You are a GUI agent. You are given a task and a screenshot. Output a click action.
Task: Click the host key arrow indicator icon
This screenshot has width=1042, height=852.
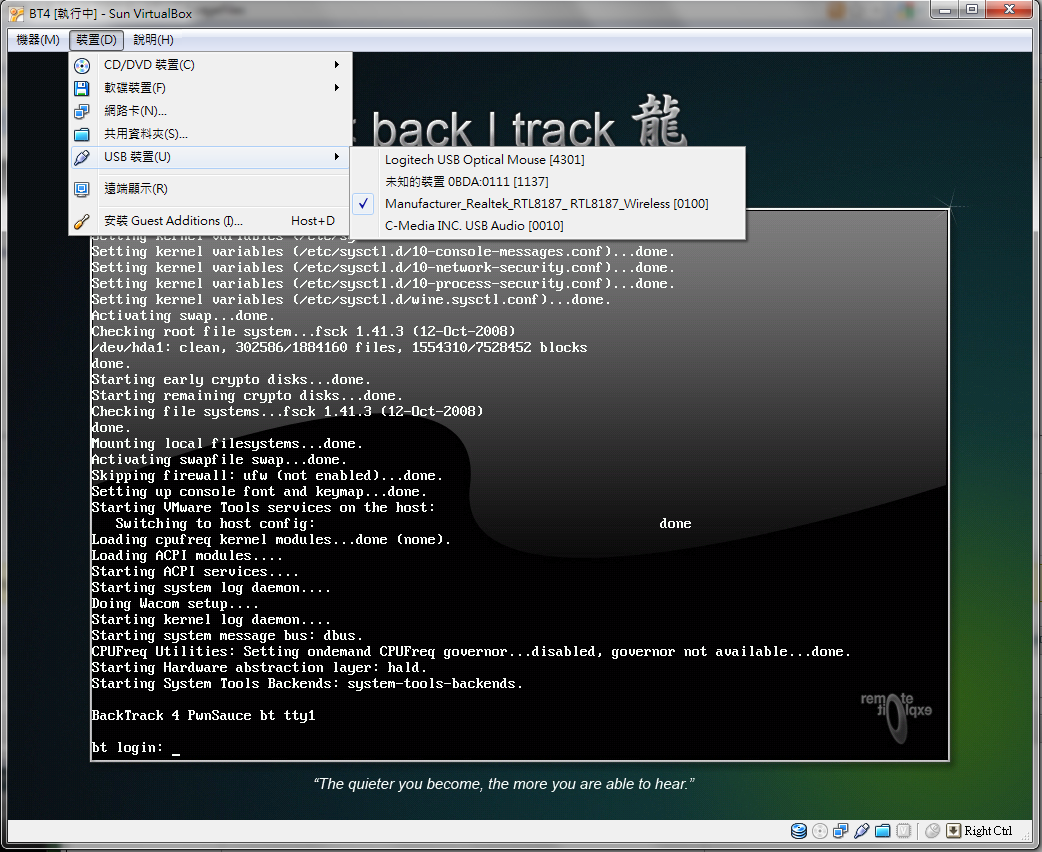pyautogui.click(x=954, y=830)
